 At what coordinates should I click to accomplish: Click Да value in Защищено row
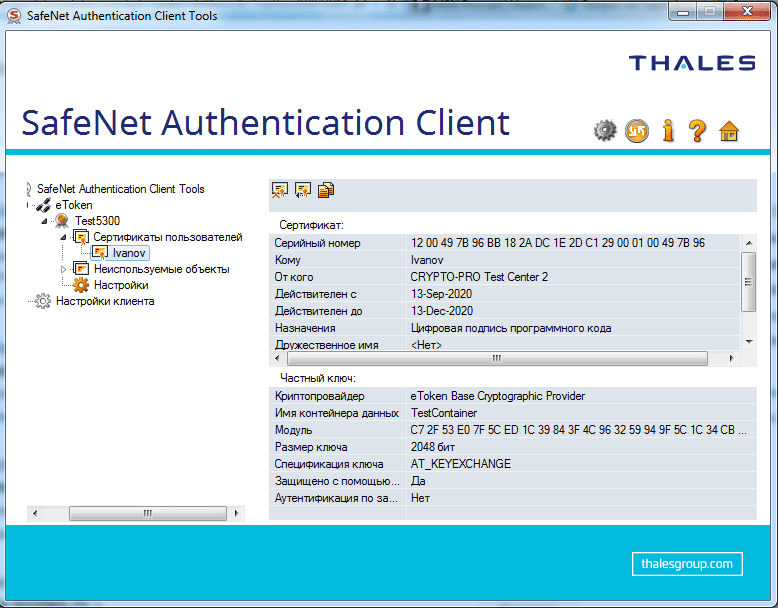[418, 480]
